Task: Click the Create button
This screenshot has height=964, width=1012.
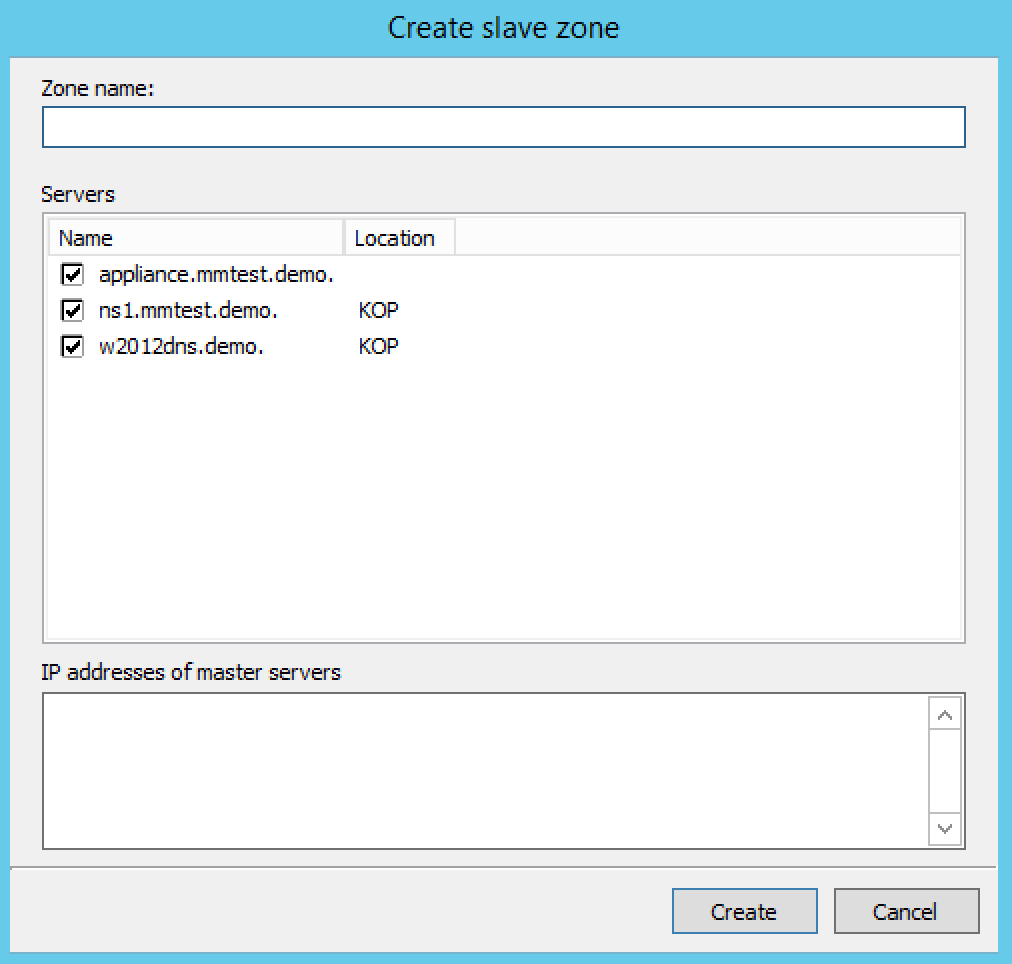Action: tap(745, 912)
